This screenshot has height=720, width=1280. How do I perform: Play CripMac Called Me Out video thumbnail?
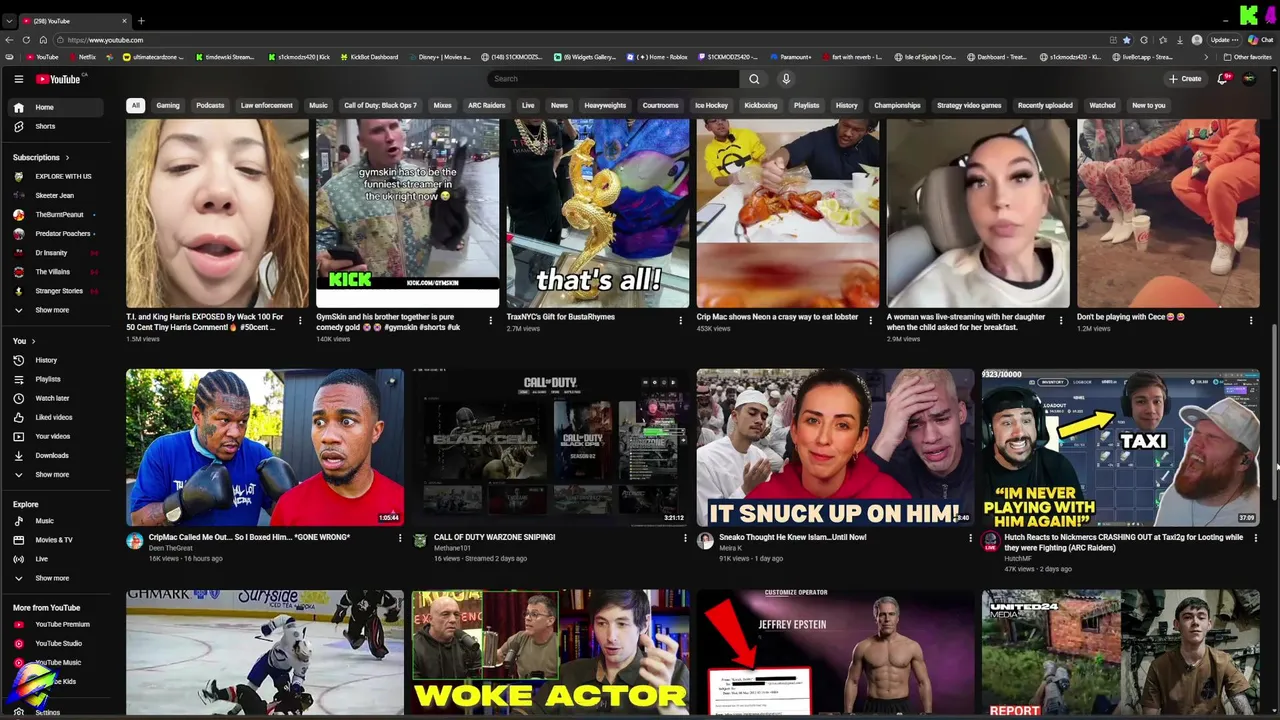coord(265,447)
